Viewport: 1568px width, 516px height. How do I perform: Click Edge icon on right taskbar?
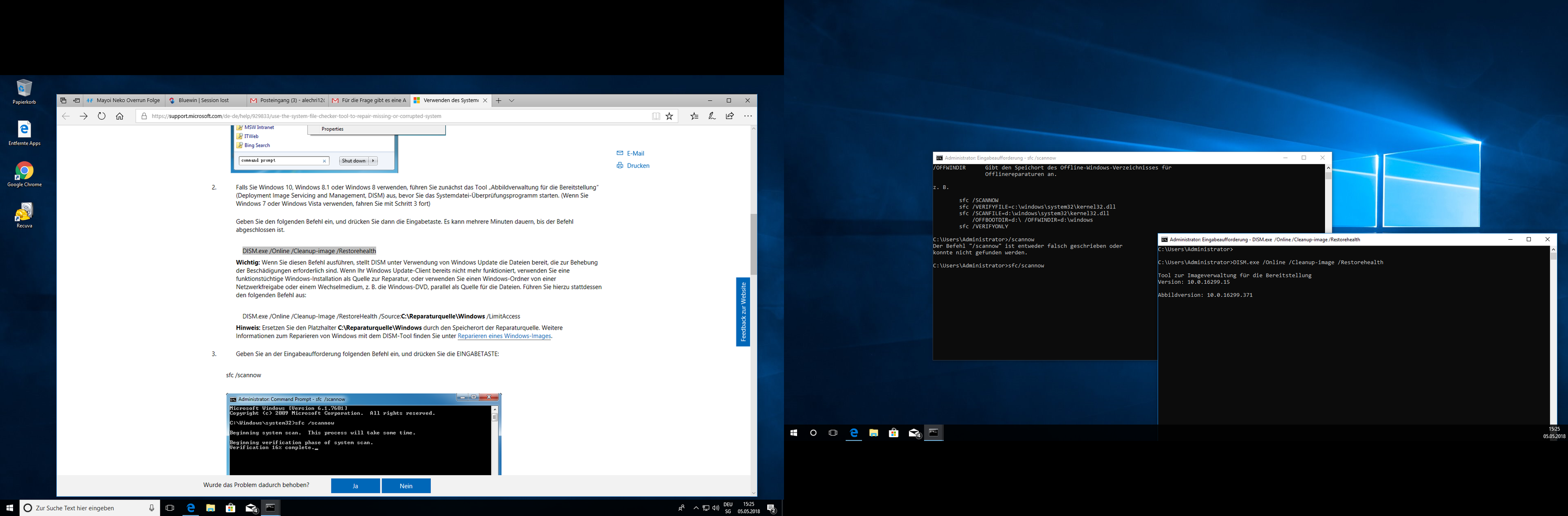(x=854, y=432)
